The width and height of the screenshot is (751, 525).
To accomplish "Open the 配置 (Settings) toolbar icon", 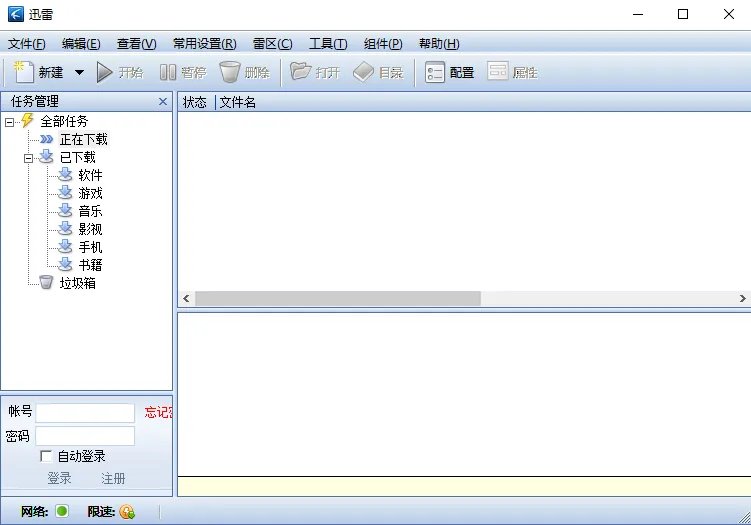I will click(x=435, y=72).
